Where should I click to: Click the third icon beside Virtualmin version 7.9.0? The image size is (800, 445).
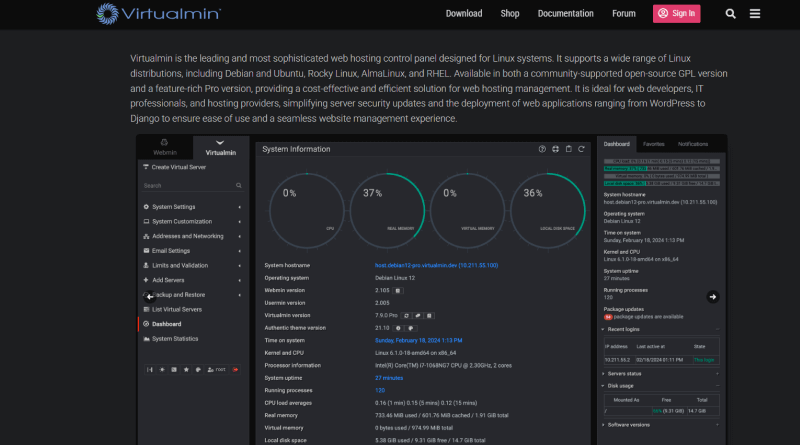429,316
